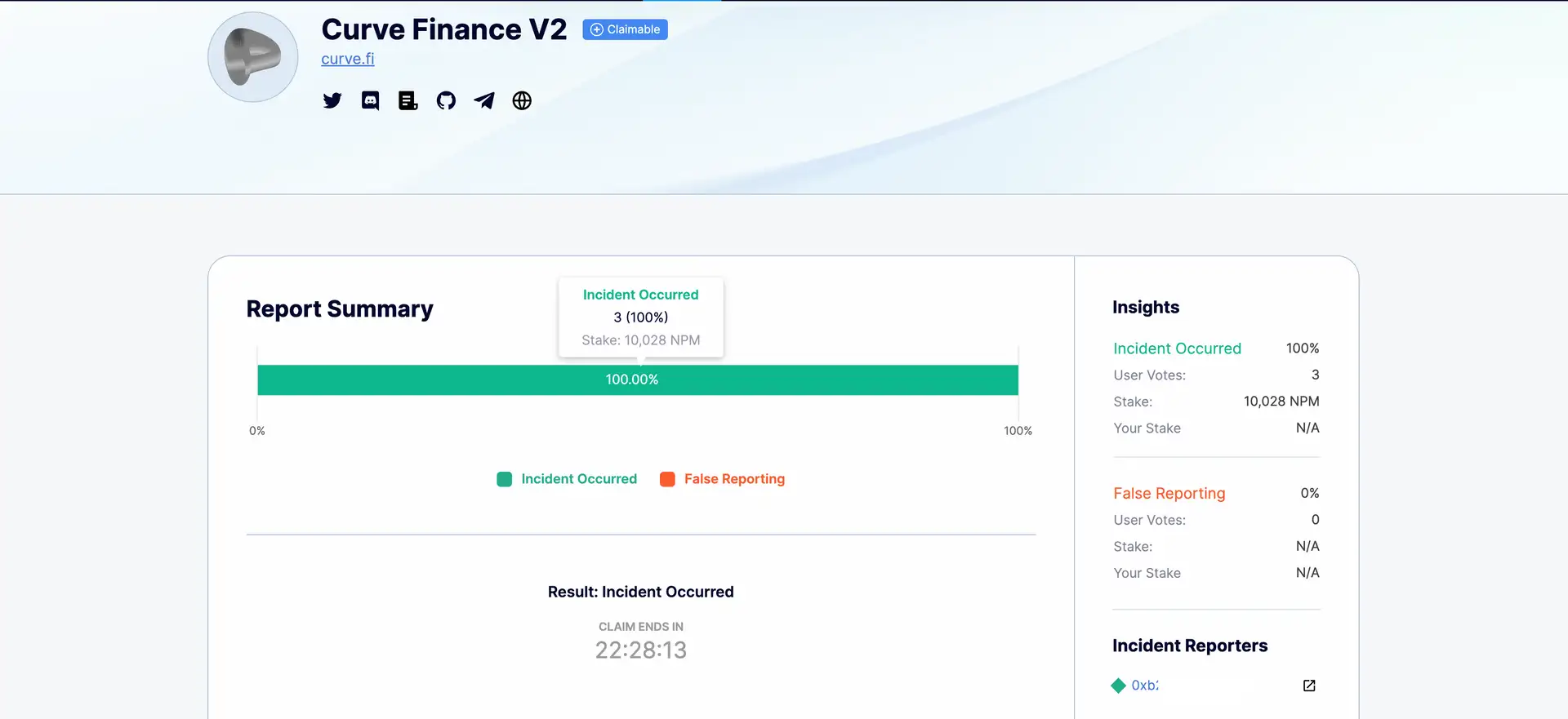Click the green 100.00% result bar
Viewport: 1568px width, 719px height.
pyautogui.click(x=637, y=379)
